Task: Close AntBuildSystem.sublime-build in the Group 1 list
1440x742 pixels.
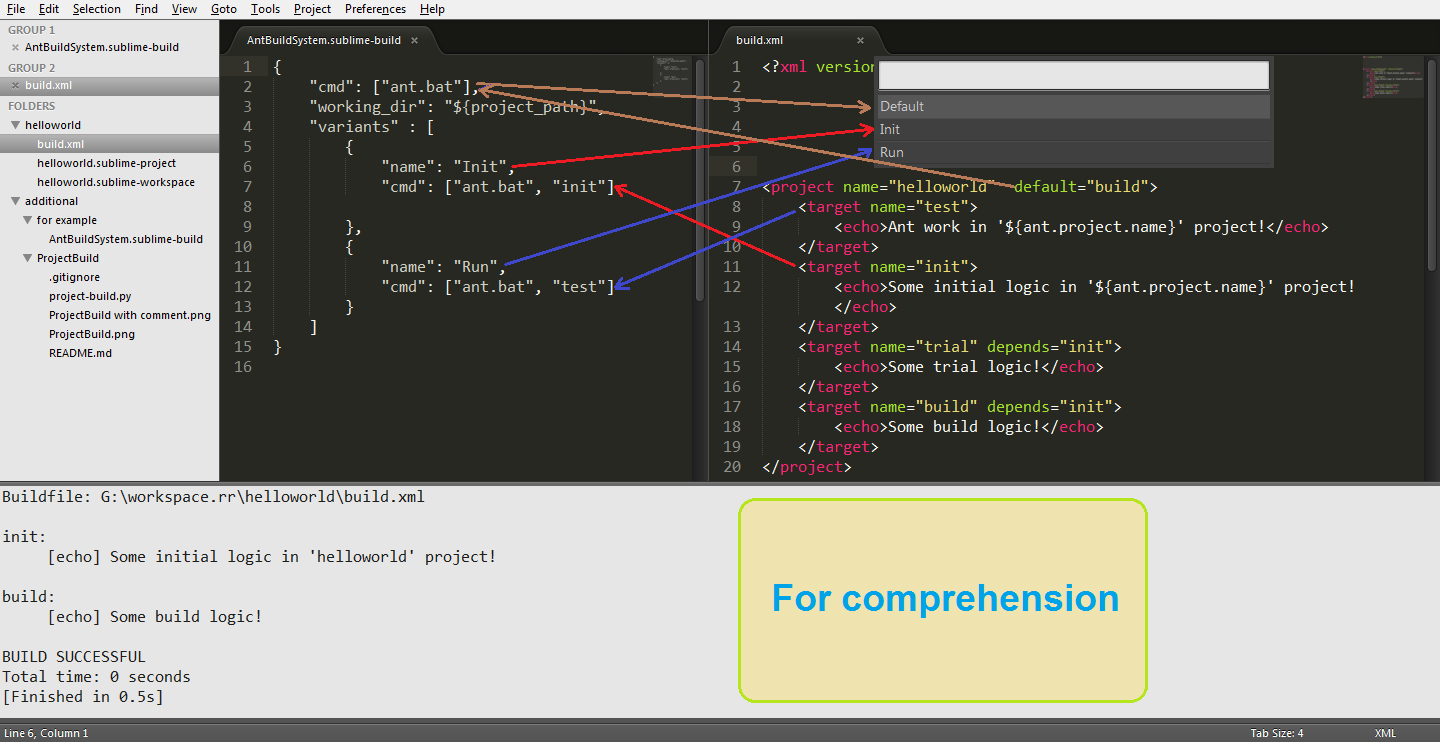Action: [x=15, y=47]
